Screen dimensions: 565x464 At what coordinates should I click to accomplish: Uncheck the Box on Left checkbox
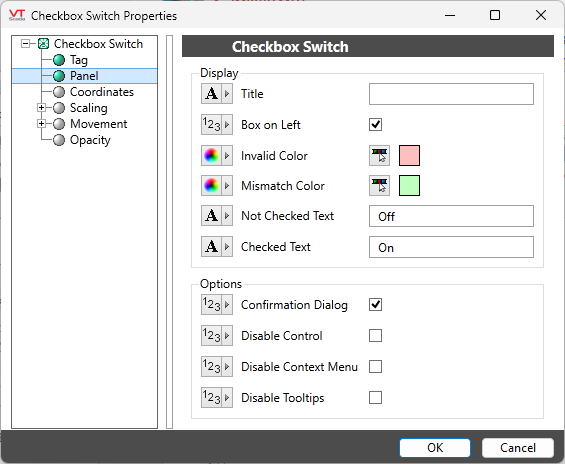[375, 125]
